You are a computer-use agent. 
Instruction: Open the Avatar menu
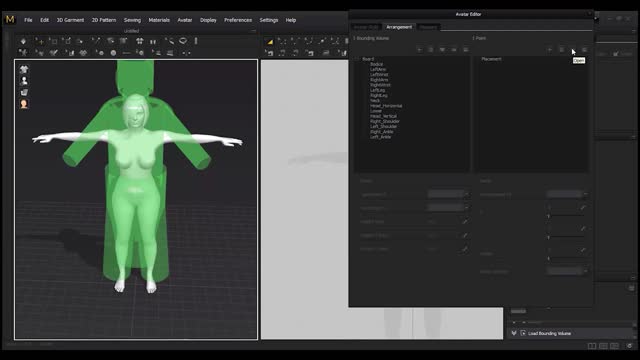pos(185,20)
